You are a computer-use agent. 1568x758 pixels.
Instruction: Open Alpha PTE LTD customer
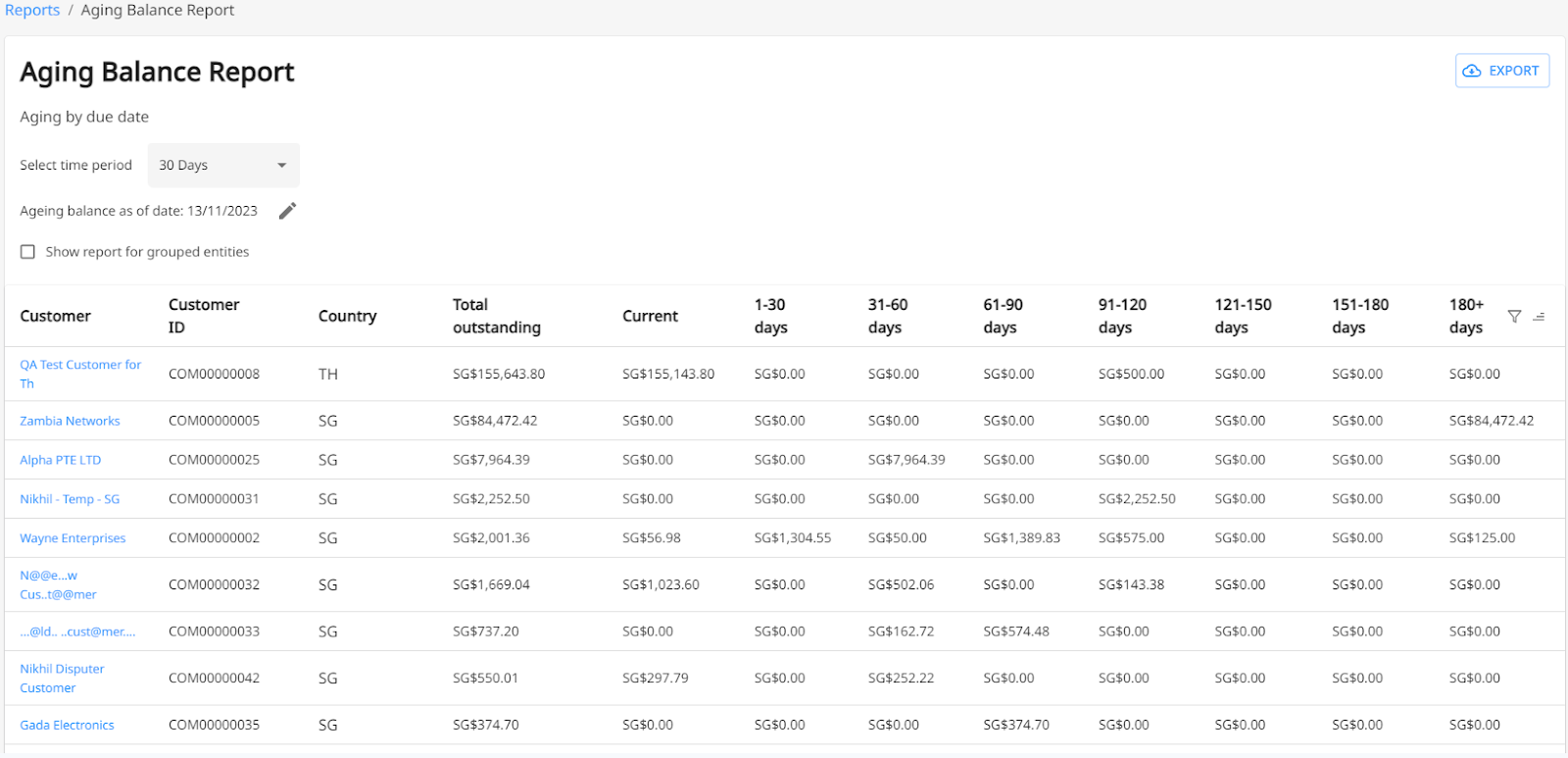click(x=61, y=460)
